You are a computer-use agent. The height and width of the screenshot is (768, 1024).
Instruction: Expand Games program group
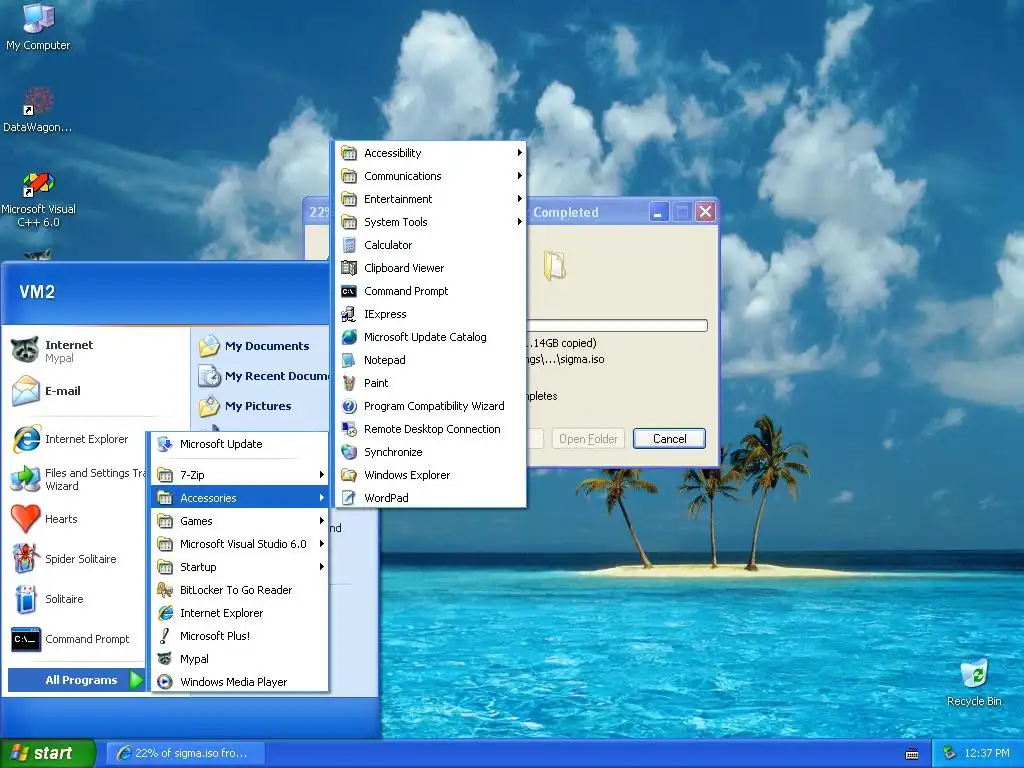coord(239,520)
